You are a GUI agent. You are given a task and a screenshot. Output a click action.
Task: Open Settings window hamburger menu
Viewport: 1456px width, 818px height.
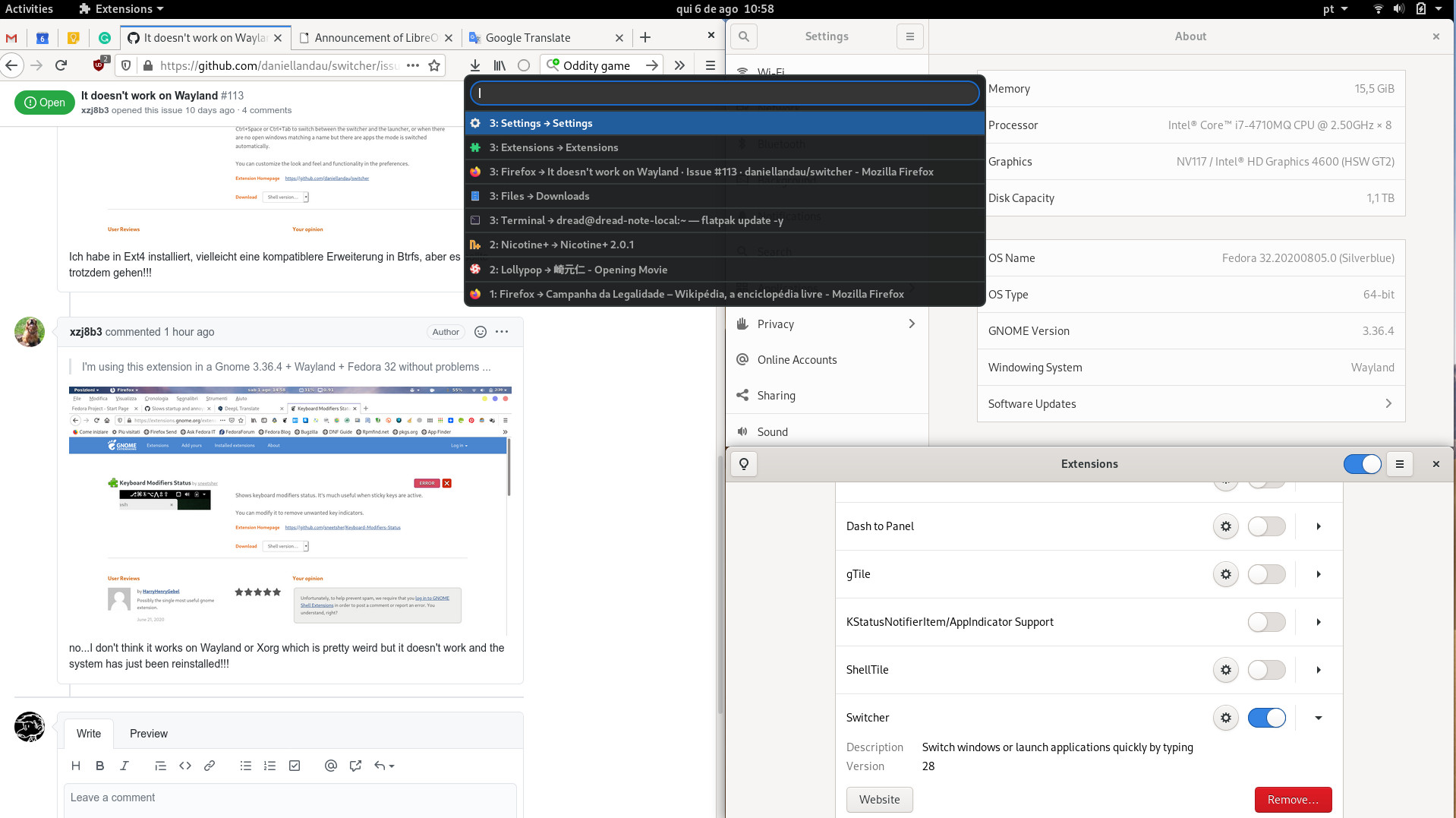(x=910, y=36)
